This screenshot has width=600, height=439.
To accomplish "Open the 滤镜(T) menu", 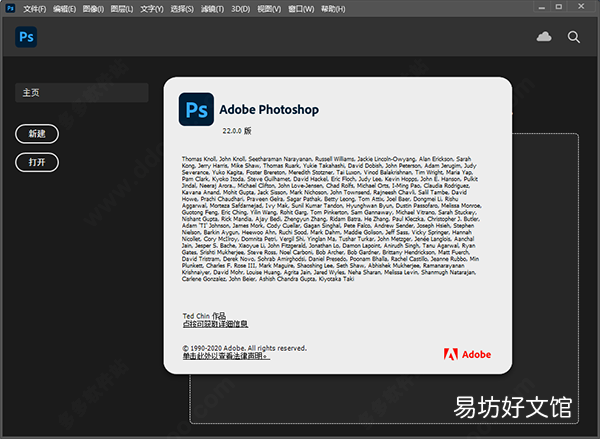I will [212, 9].
